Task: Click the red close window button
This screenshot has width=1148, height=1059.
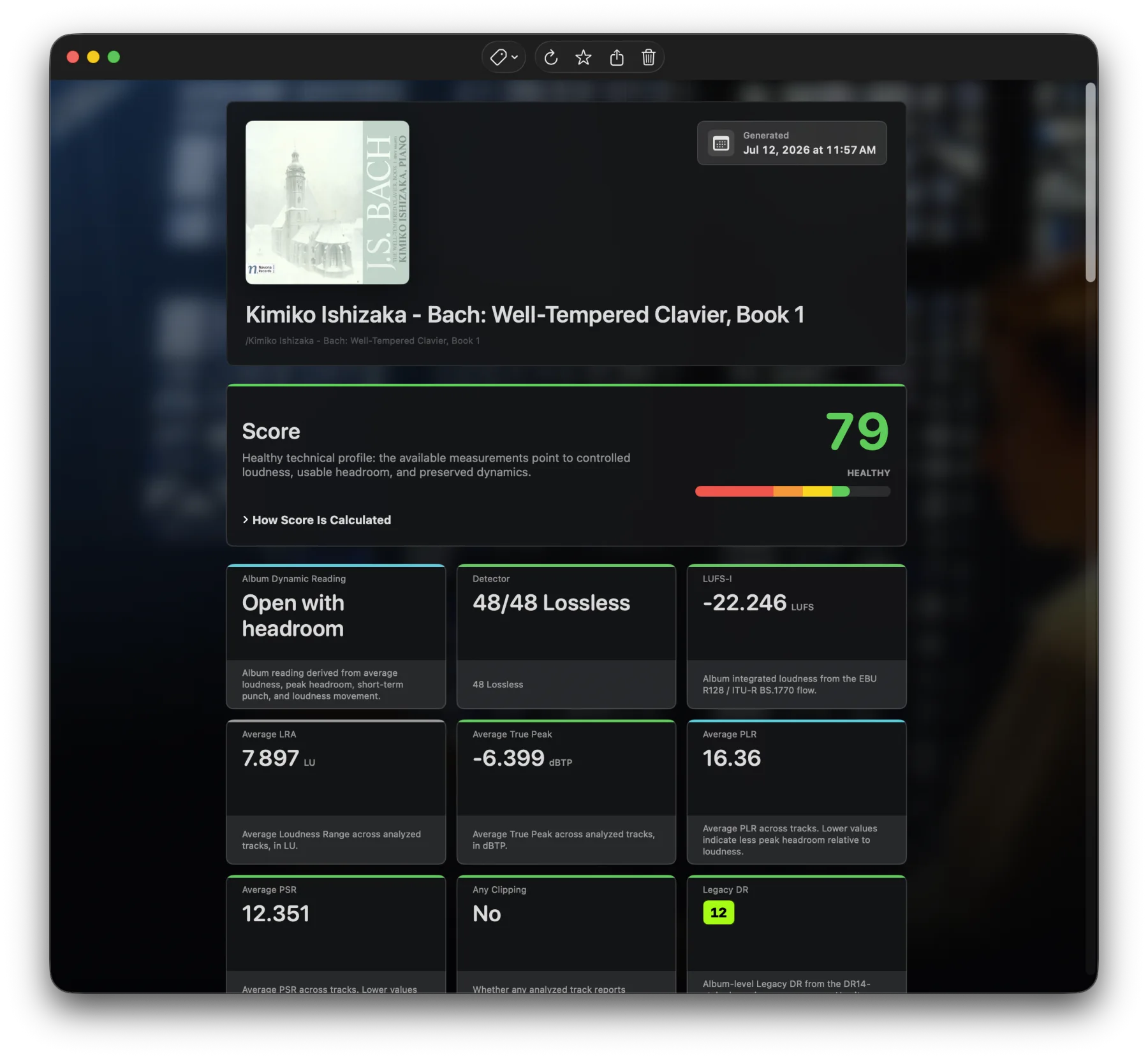Action: point(73,57)
